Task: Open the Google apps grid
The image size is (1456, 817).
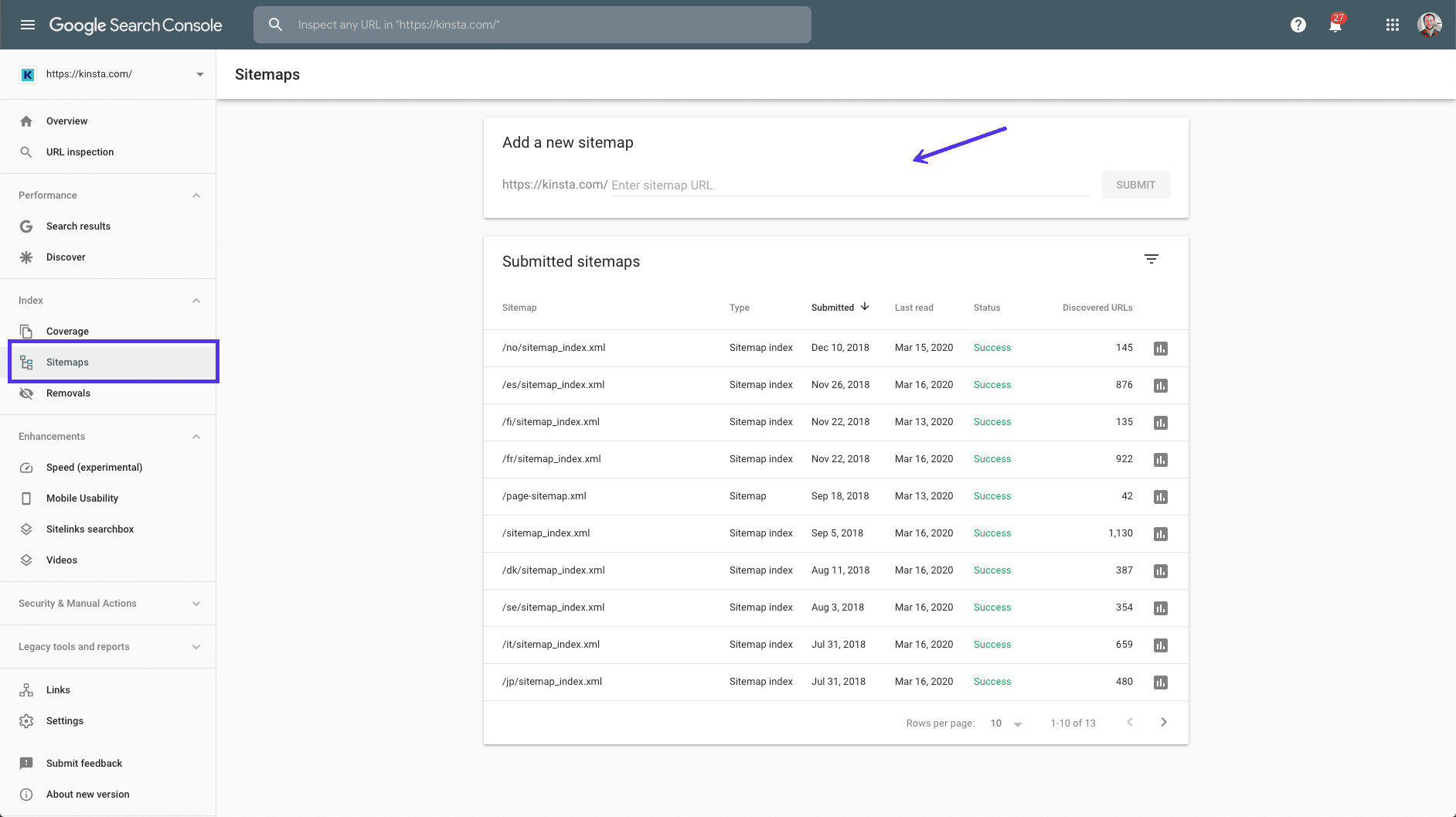Action: tap(1393, 25)
